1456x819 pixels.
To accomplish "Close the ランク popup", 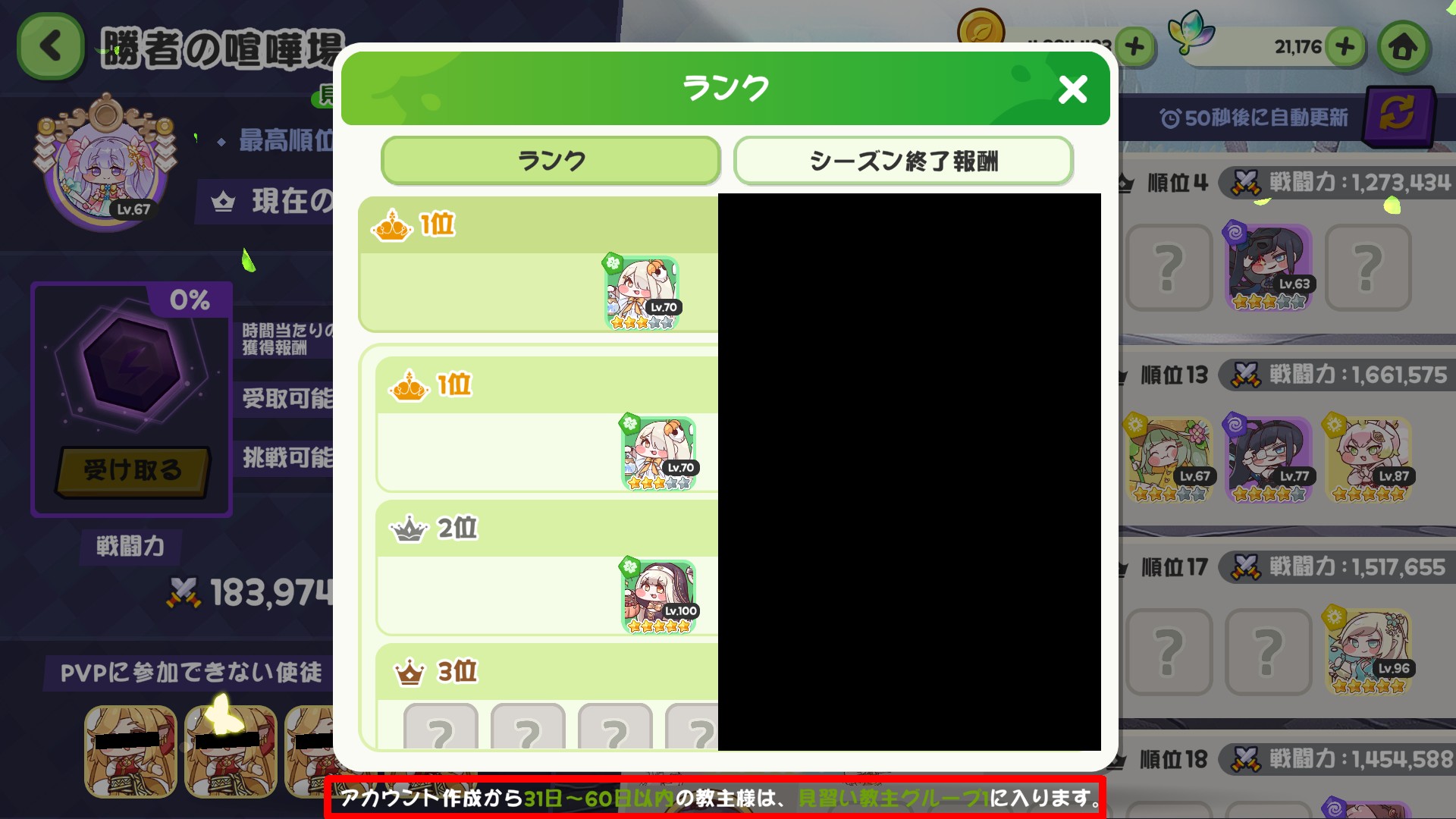I will click(1072, 89).
